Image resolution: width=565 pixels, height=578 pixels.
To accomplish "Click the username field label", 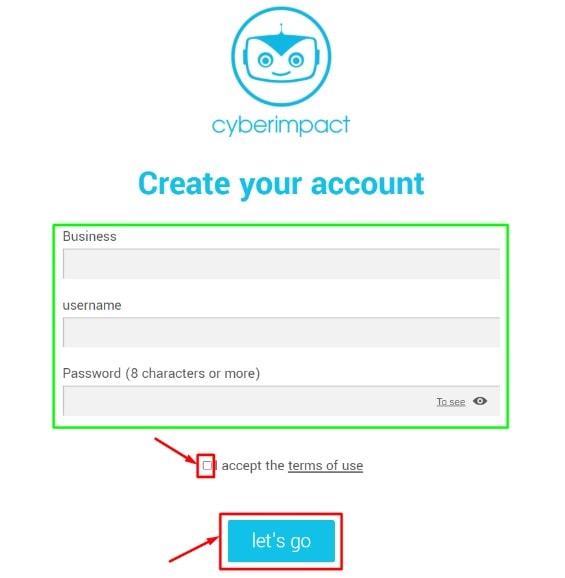I will pyautogui.click(x=92, y=306).
